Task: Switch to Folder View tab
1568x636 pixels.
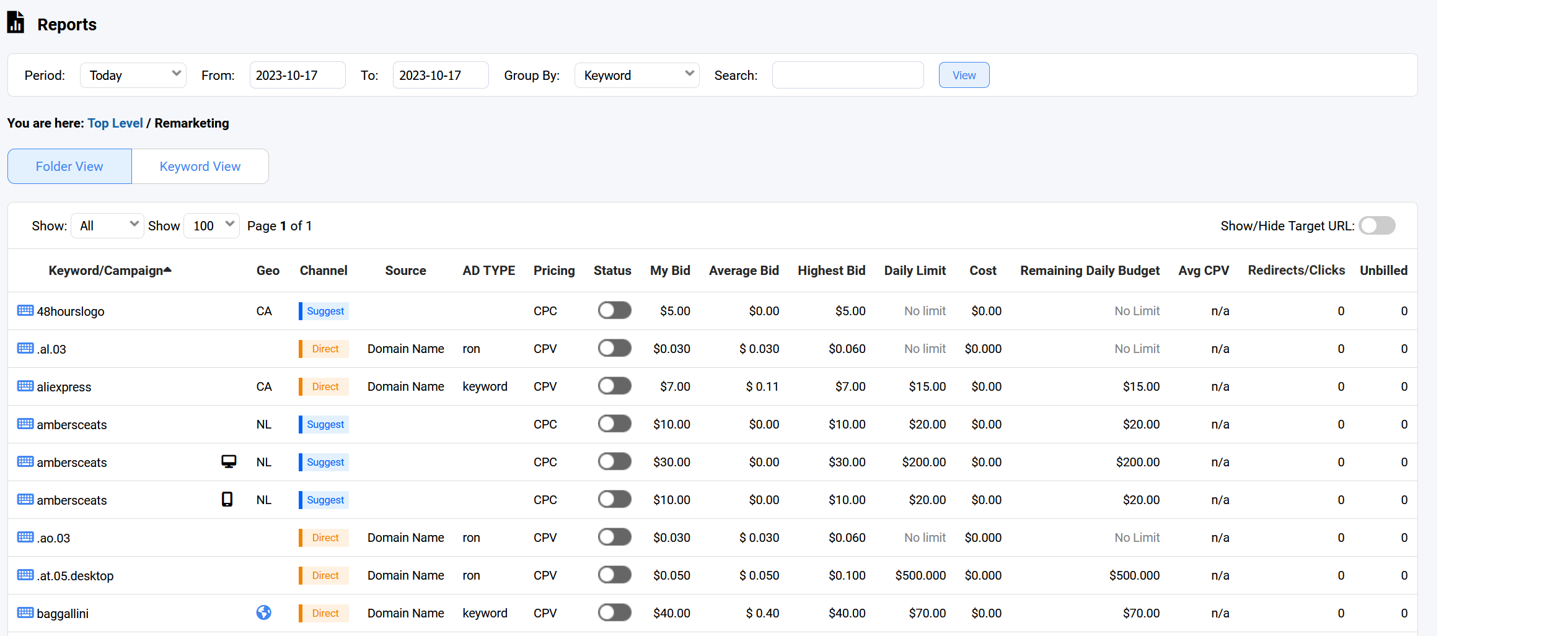Action: [69, 166]
